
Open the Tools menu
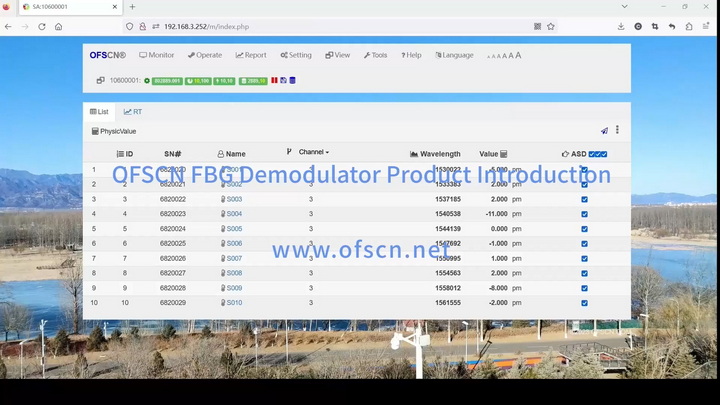[x=376, y=55]
